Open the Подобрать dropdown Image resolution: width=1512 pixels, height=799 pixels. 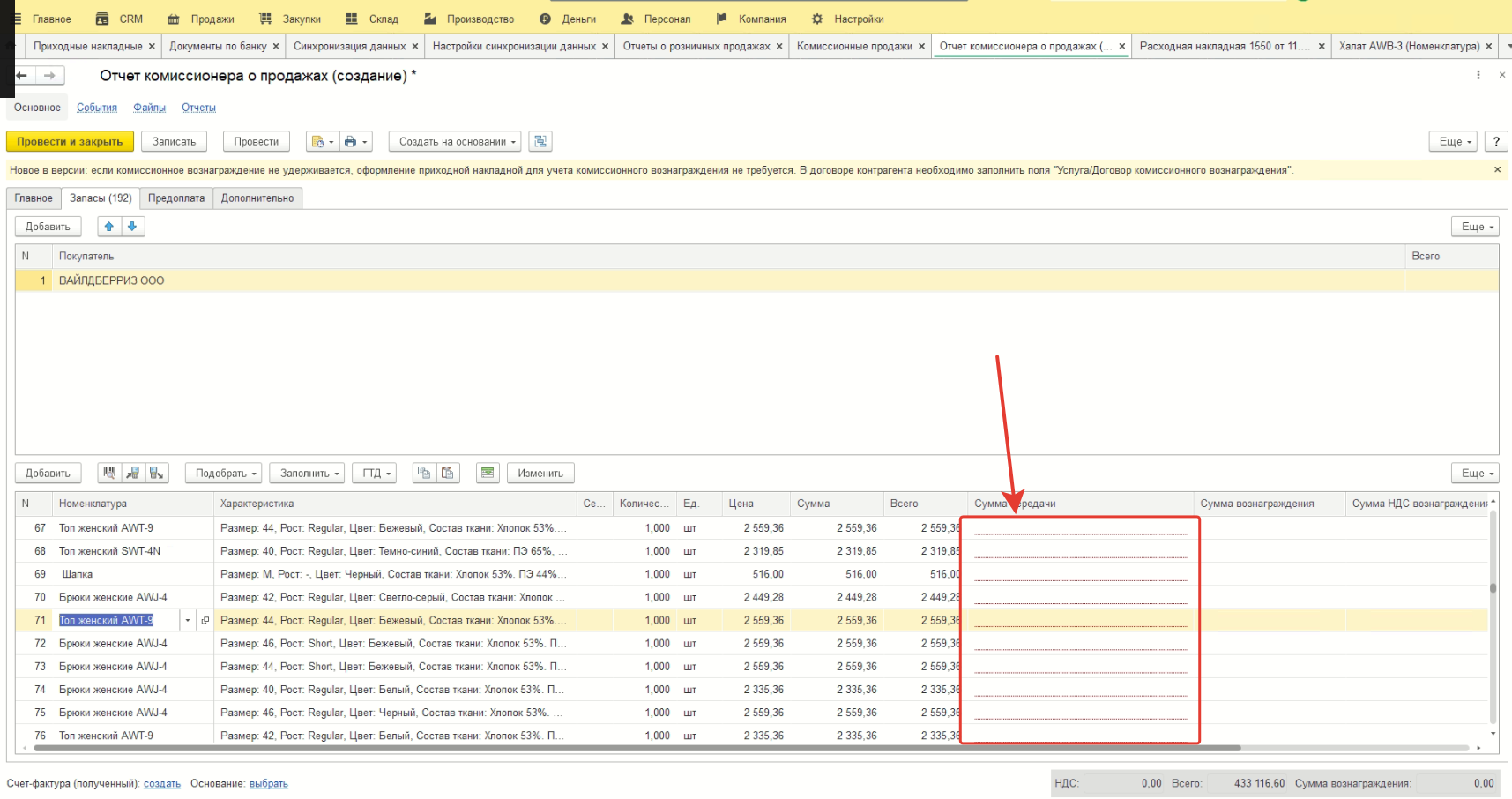pyautogui.click(x=223, y=474)
